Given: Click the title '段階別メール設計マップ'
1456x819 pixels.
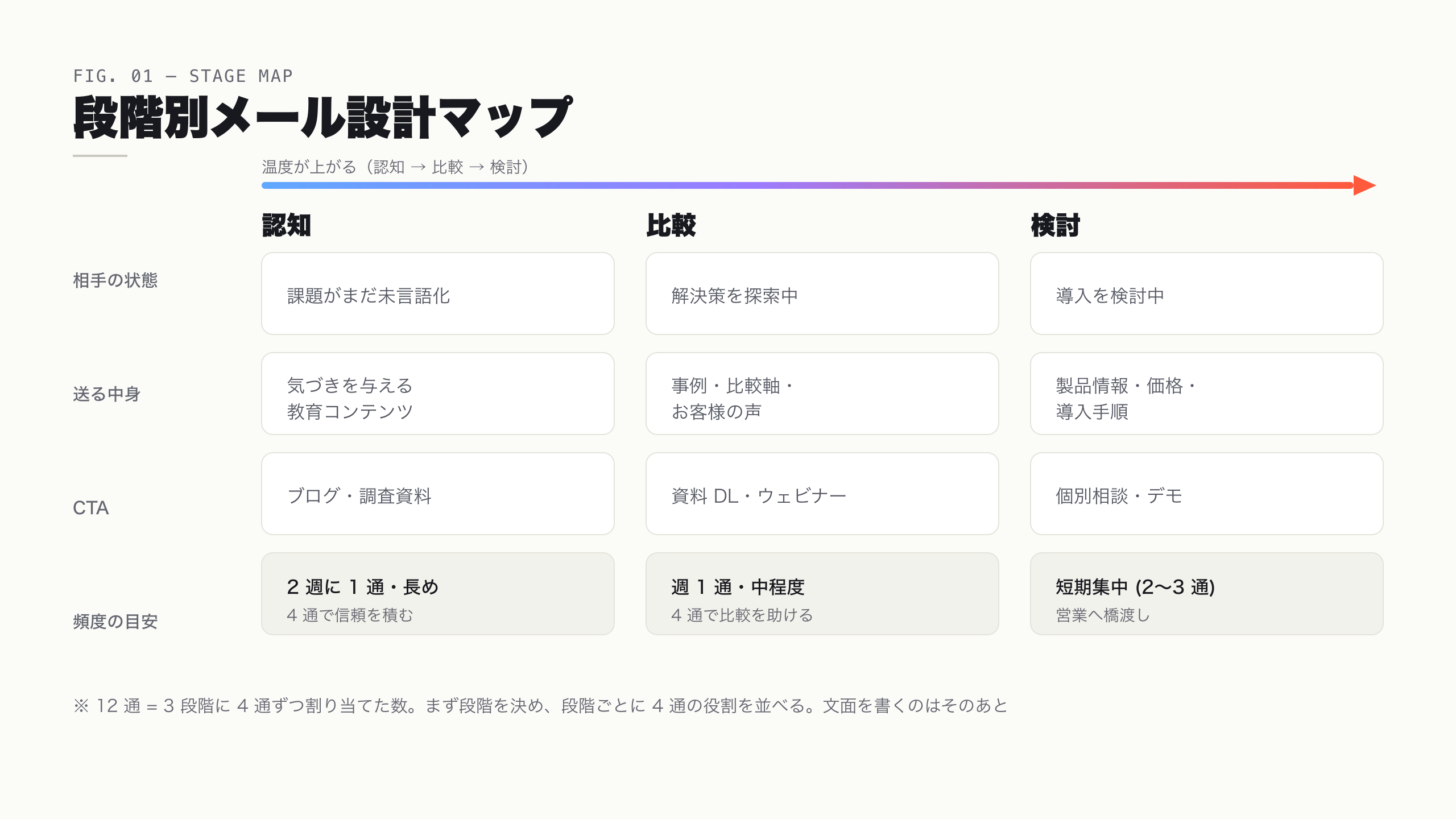Looking at the screenshot, I should 322,117.
